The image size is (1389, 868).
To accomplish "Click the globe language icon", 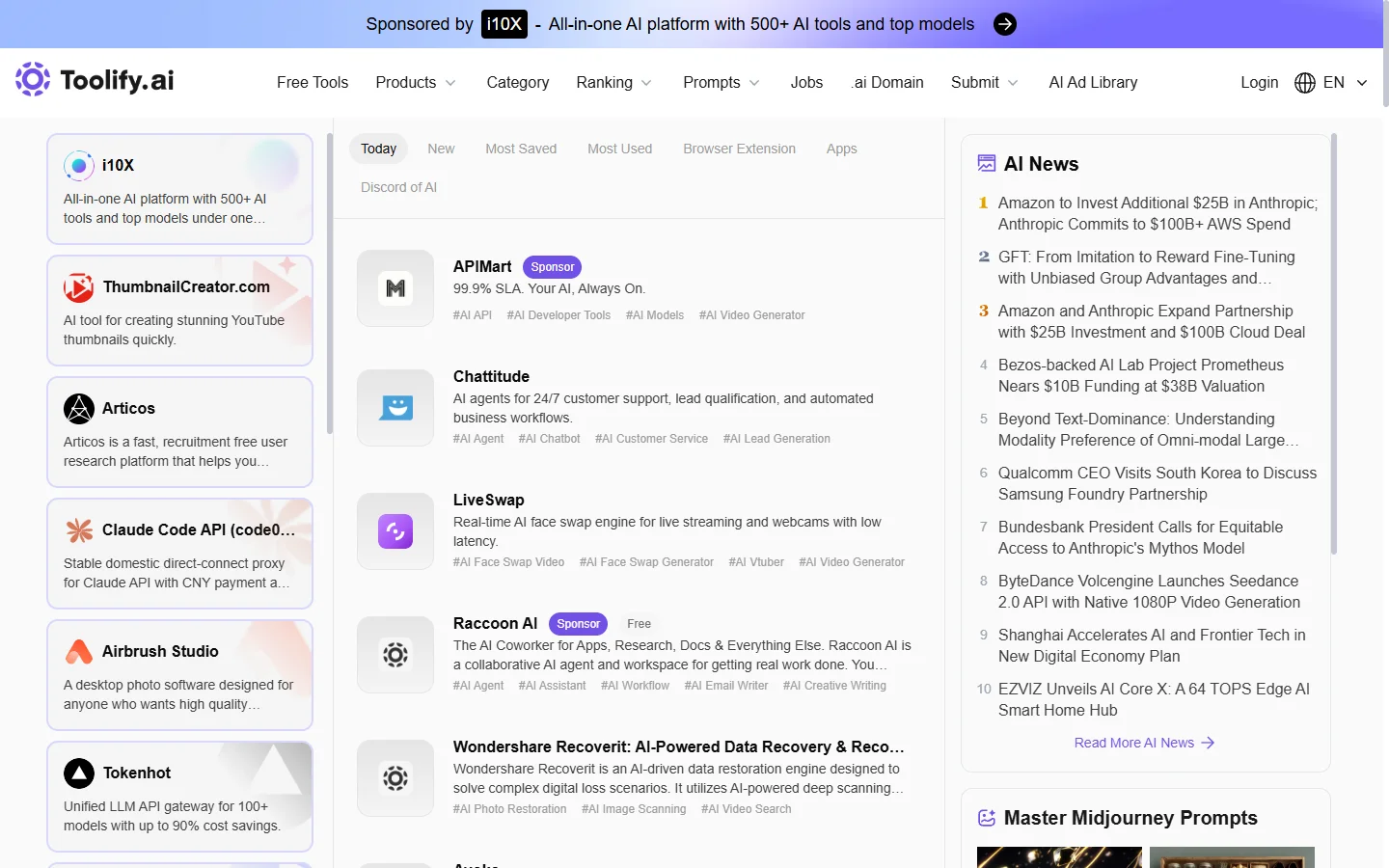I will pyautogui.click(x=1305, y=83).
